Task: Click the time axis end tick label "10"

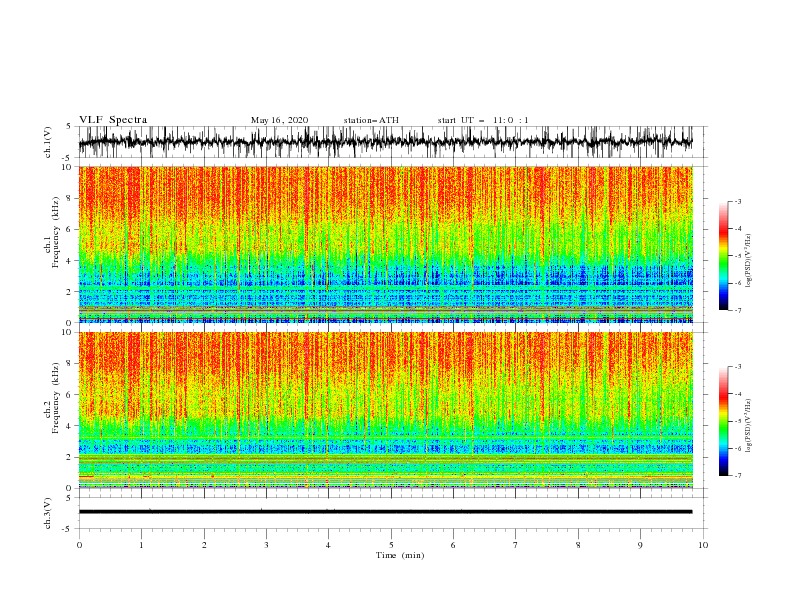Action: pyautogui.click(x=703, y=545)
